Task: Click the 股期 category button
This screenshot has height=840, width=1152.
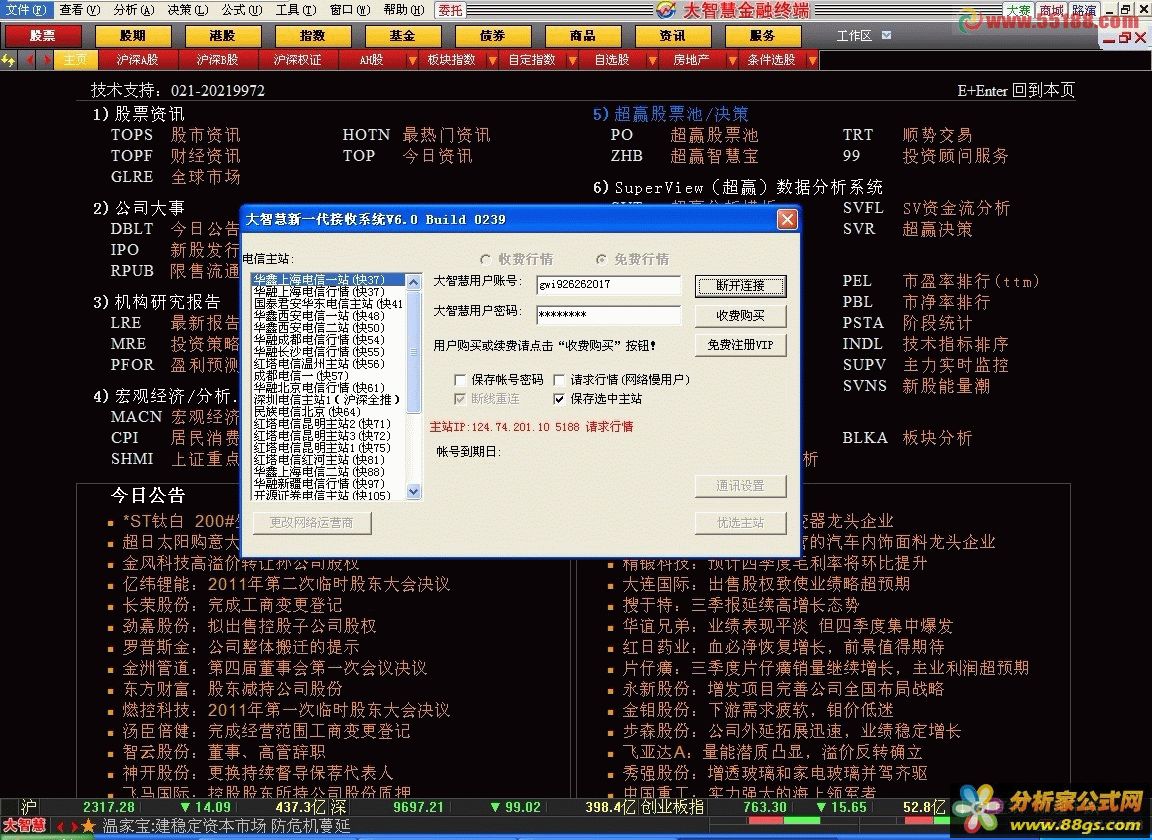Action: (x=133, y=35)
